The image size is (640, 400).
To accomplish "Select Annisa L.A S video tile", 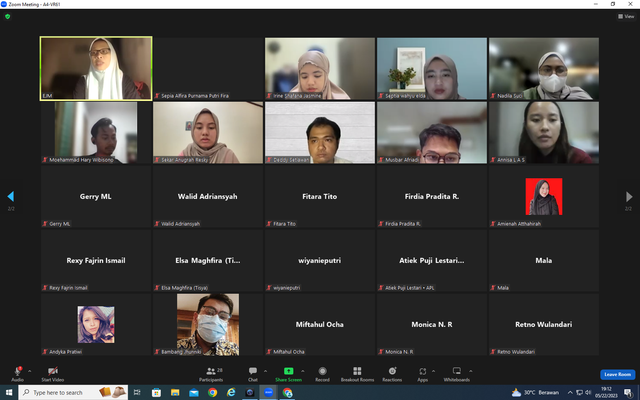I will click(x=544, y=133).
